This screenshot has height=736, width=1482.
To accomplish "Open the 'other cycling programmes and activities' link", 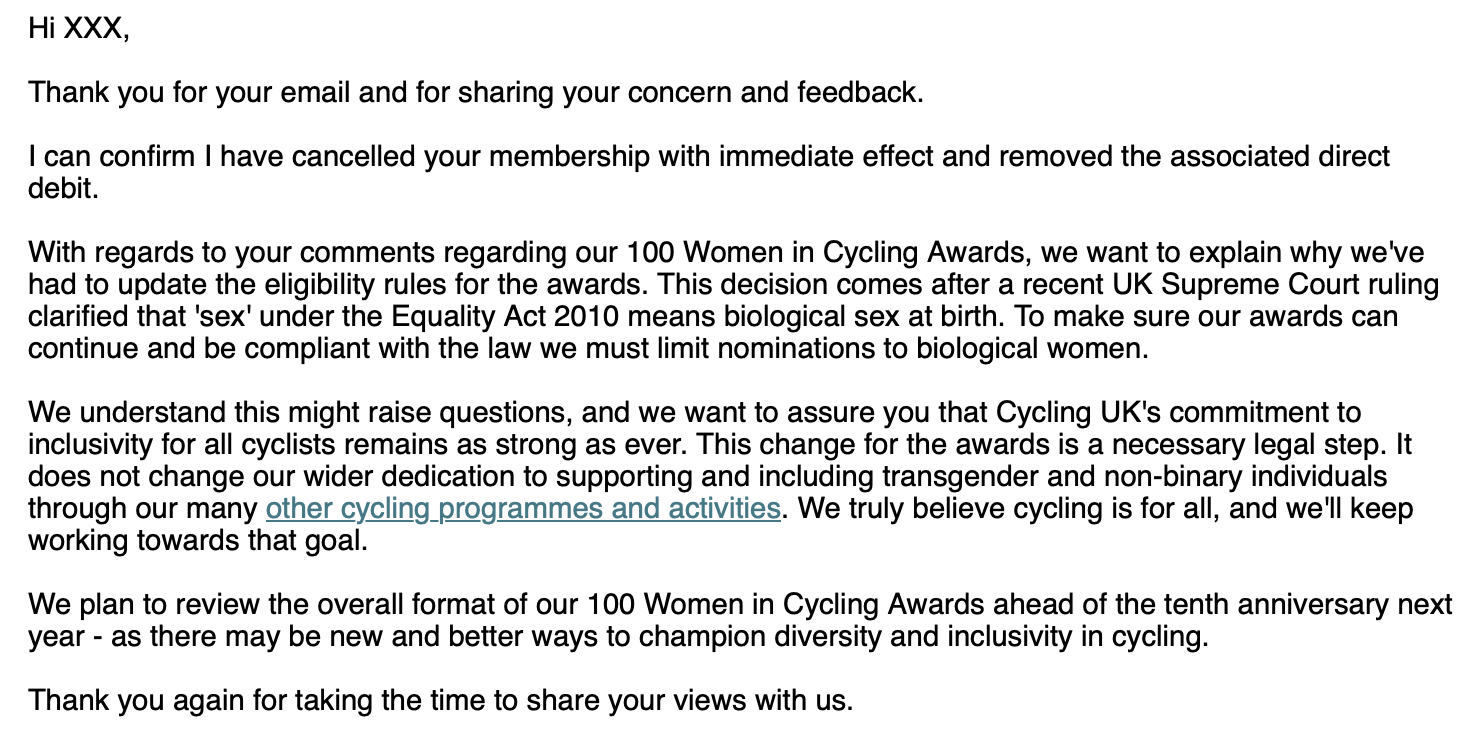I will 522,508.
